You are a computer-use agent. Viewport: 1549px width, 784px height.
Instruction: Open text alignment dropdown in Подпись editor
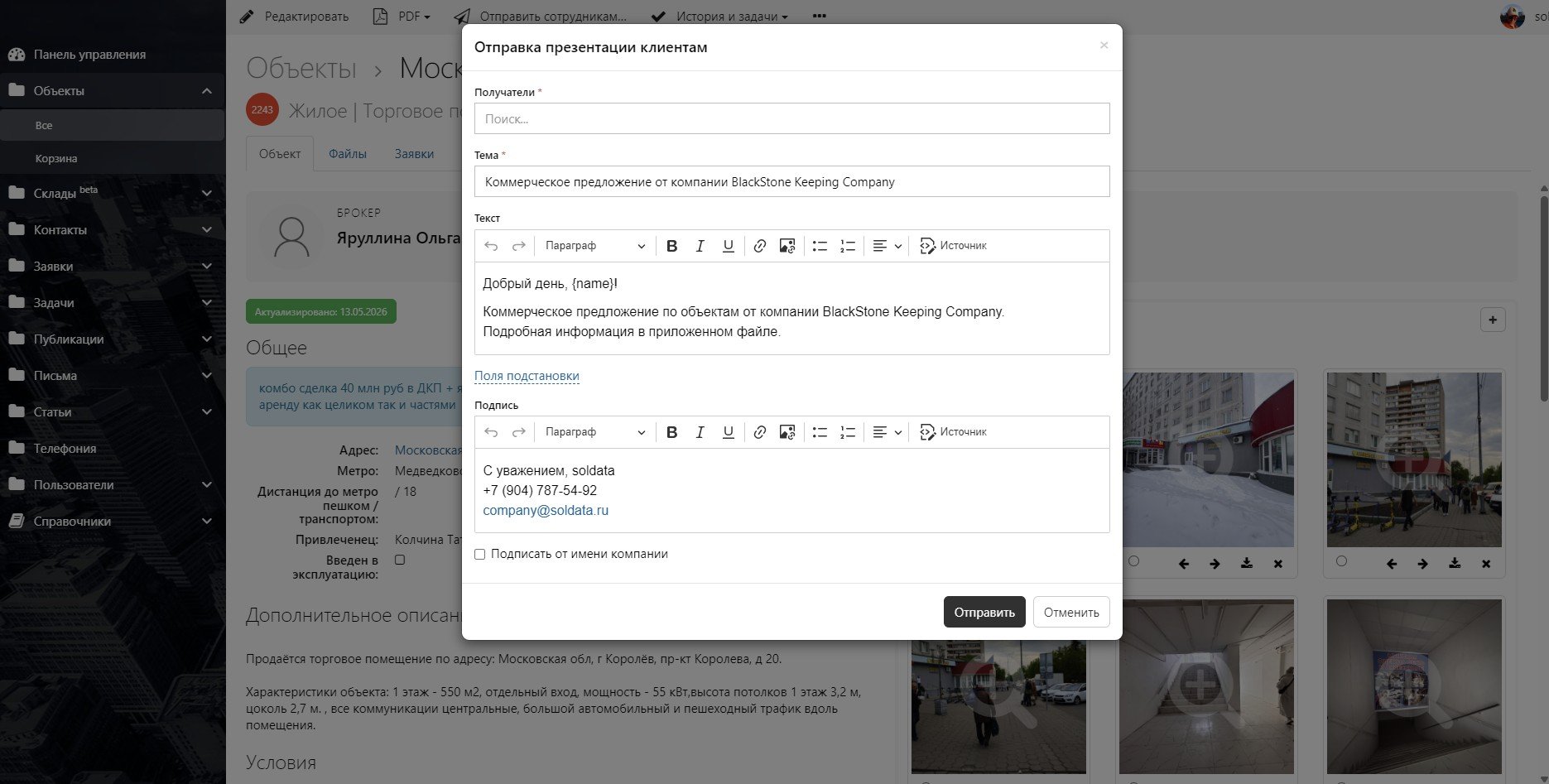[x=887, y=432]
